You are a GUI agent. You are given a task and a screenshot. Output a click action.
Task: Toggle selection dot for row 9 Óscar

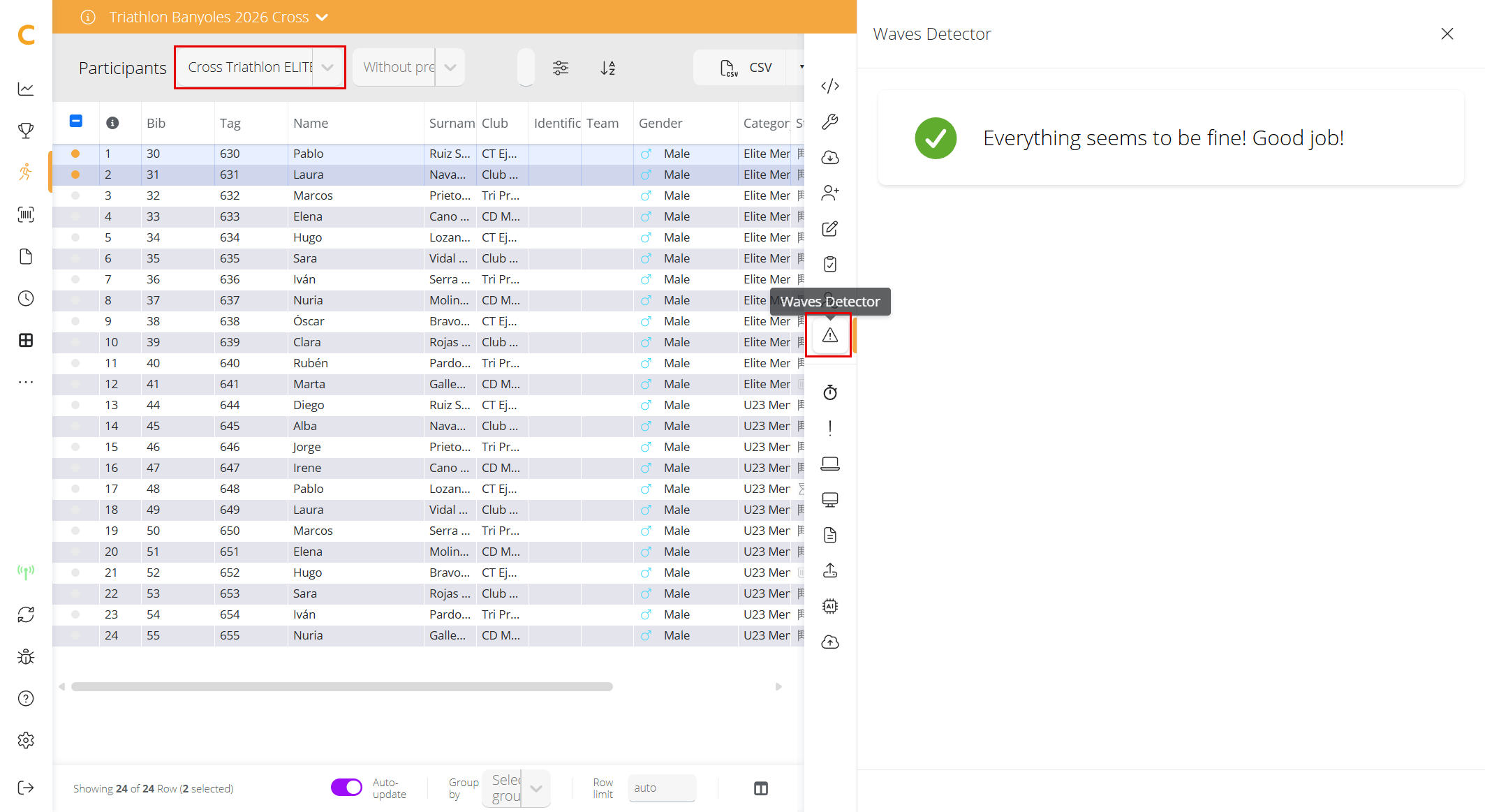point(75,321)
